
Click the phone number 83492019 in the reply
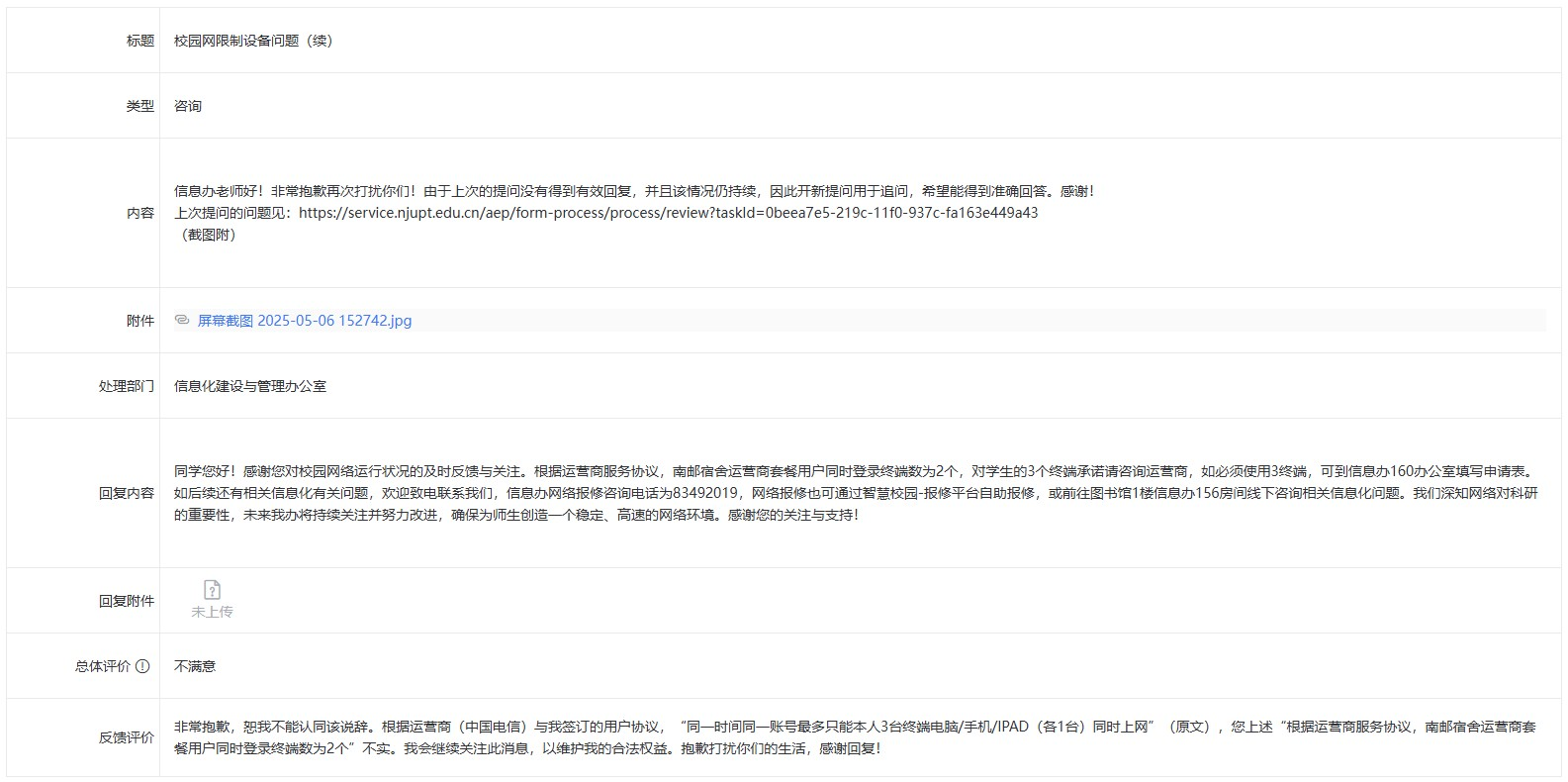[x=704, y=493]
